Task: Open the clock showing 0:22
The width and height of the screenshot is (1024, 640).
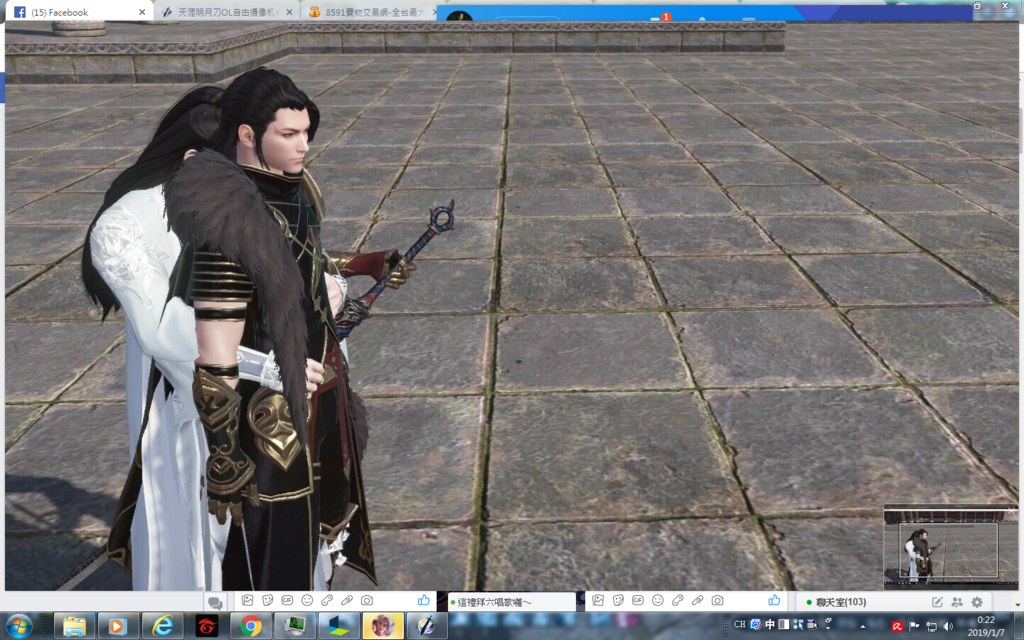Action: pyautogui.click(x=986, y=626)
